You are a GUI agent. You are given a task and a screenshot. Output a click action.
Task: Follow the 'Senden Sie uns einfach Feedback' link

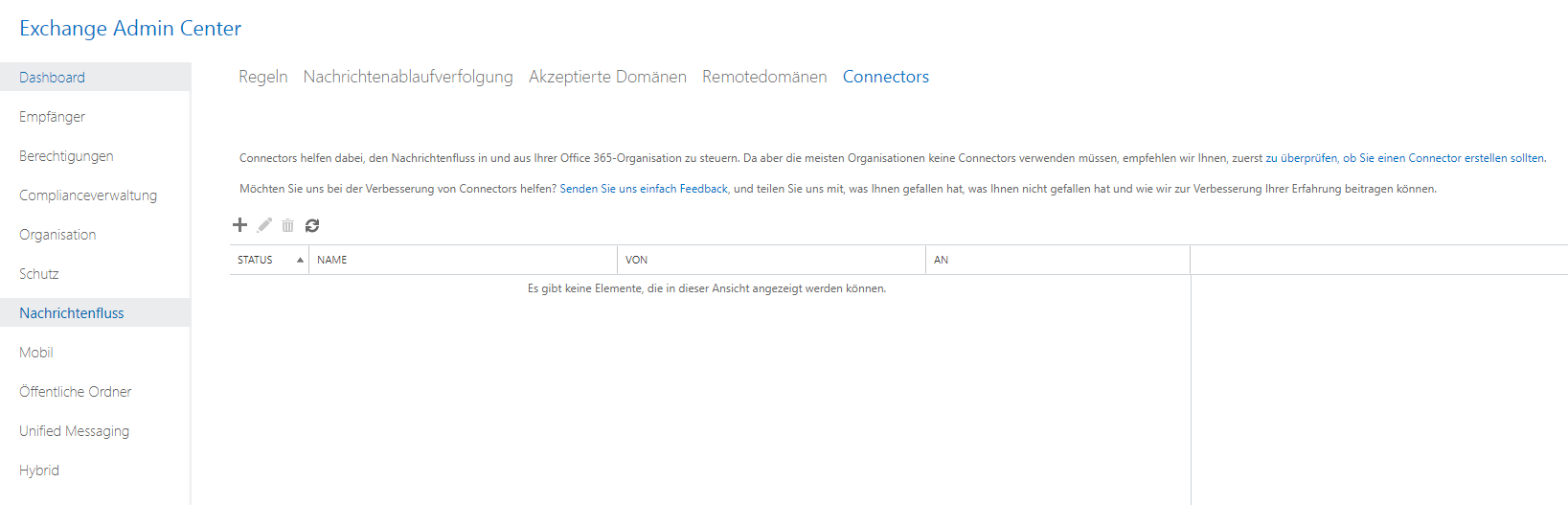pos(644,189)
